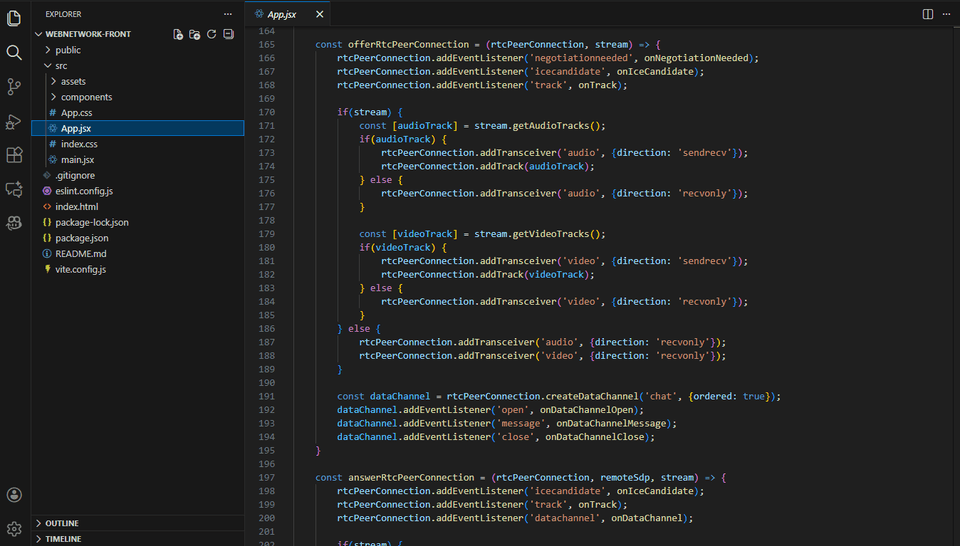
Task: Expand the TIMELINE section
Action: 62,539
